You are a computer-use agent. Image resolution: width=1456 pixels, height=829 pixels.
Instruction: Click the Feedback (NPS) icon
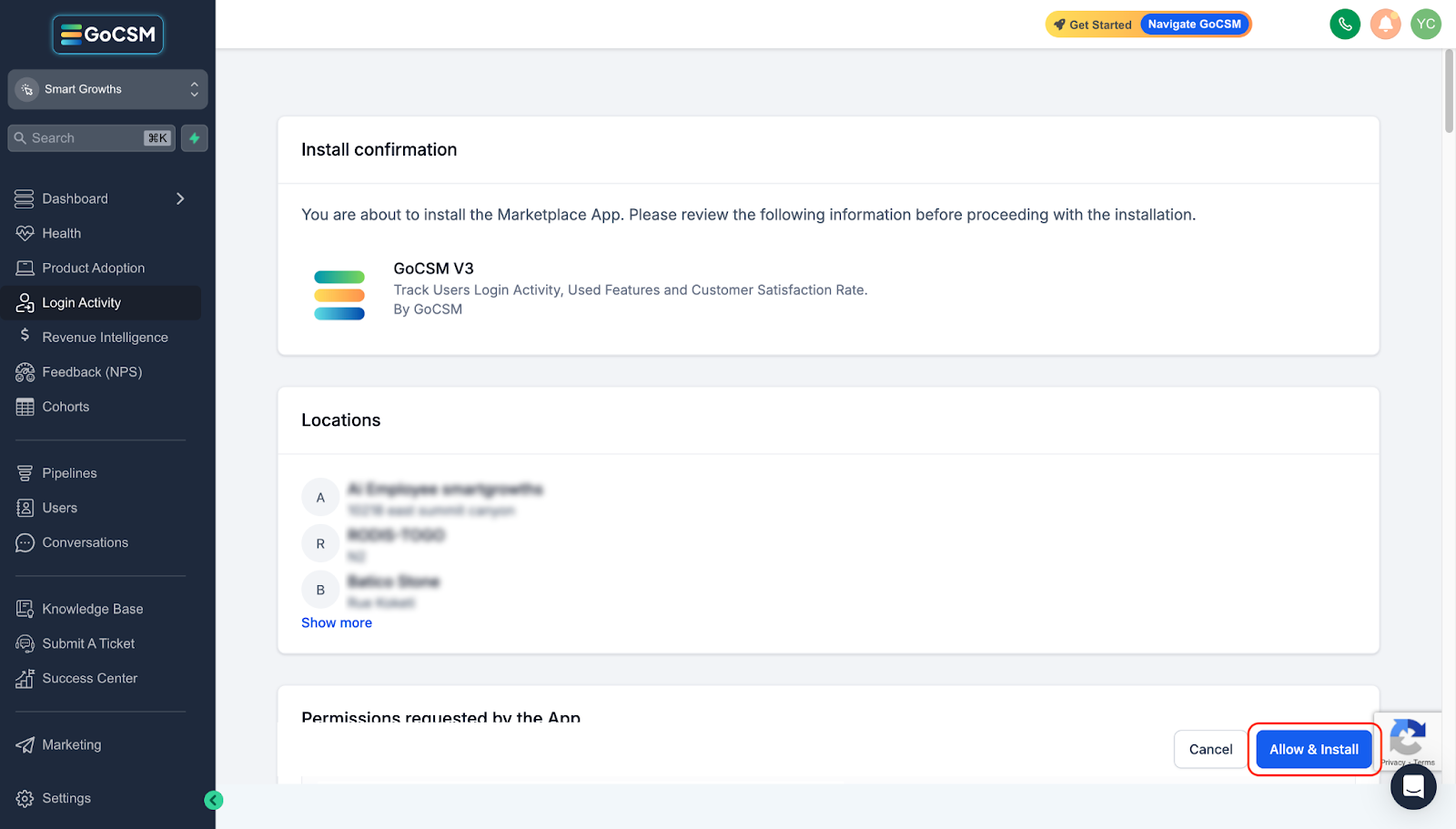click(x=25, y=371)
